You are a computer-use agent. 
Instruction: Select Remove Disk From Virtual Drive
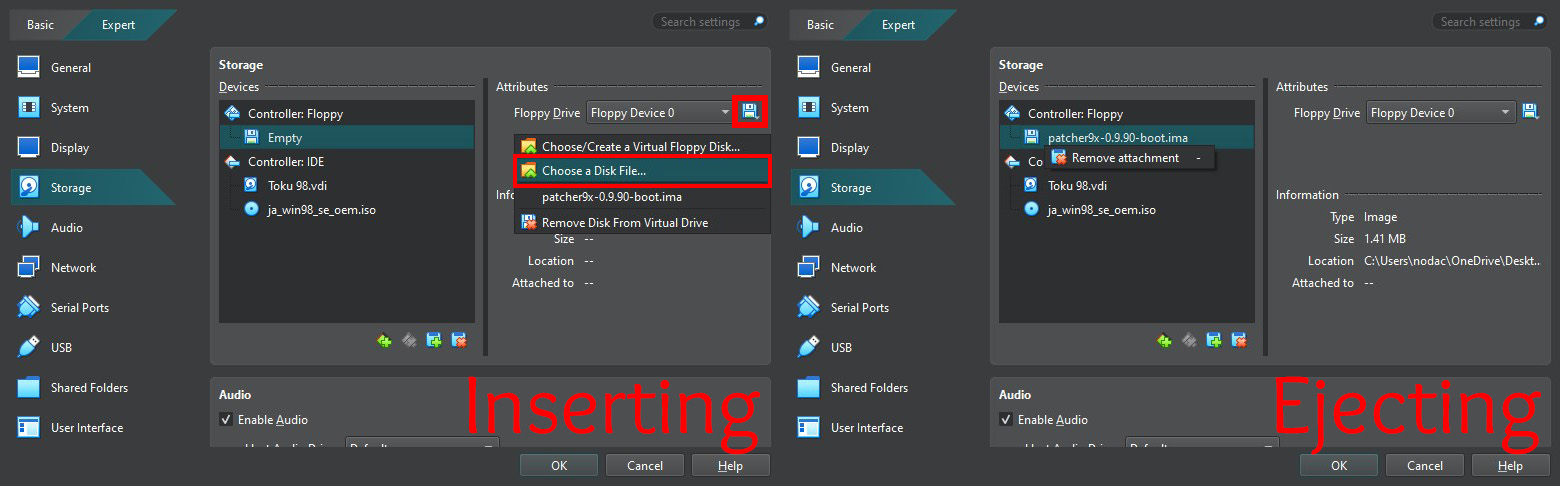point(642,222)
